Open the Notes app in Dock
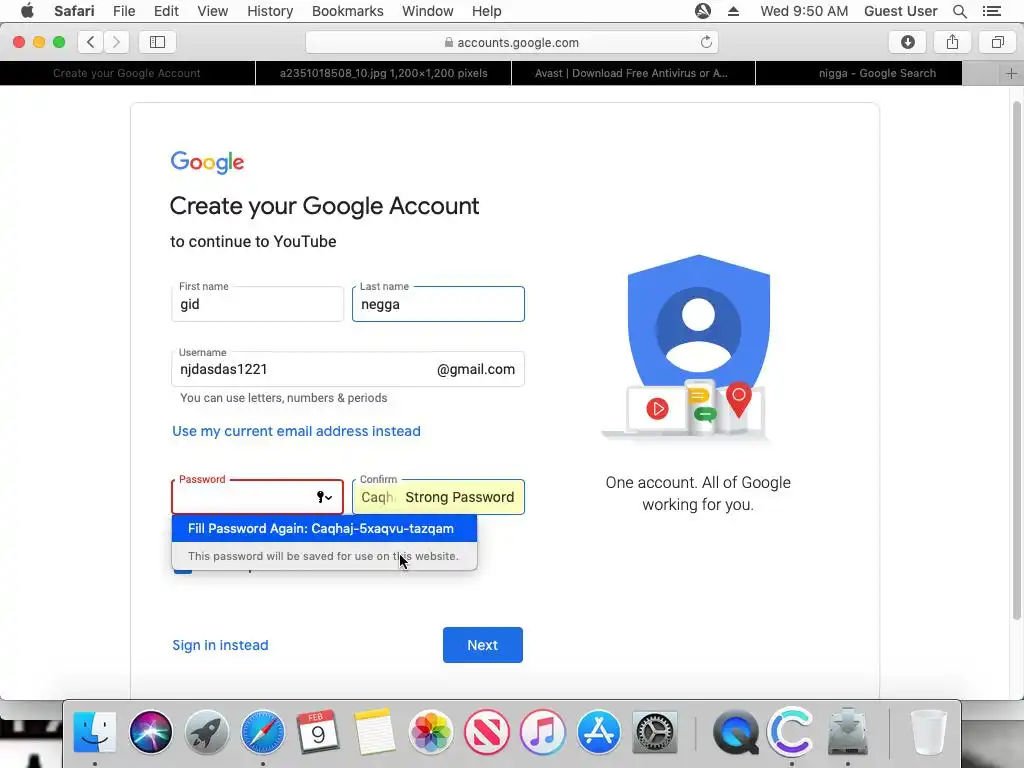Screen dimensions: 1024x768 point(374,732)
